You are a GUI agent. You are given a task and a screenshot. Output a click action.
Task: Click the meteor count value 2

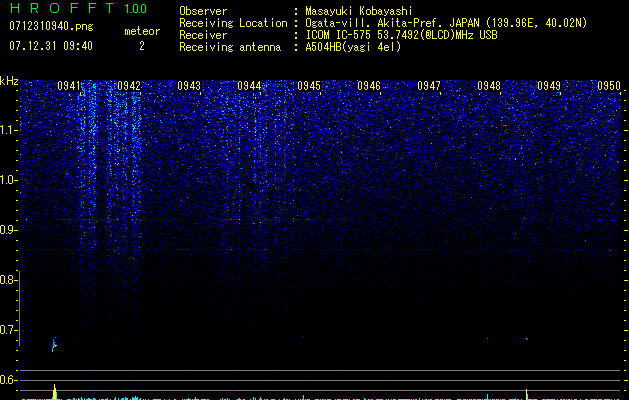pyautogui.click(x=142, y=46)
